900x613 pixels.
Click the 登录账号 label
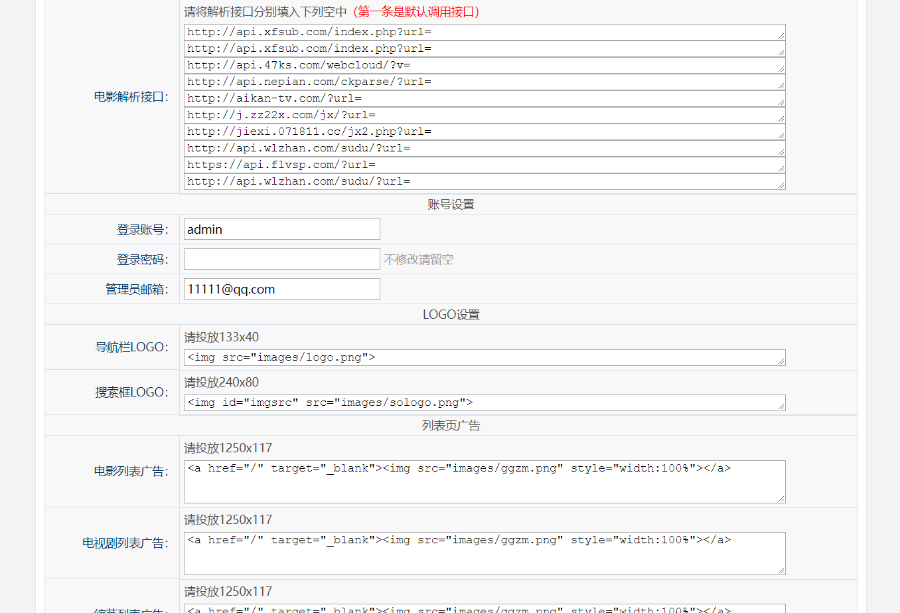click(x=142, y=230)
